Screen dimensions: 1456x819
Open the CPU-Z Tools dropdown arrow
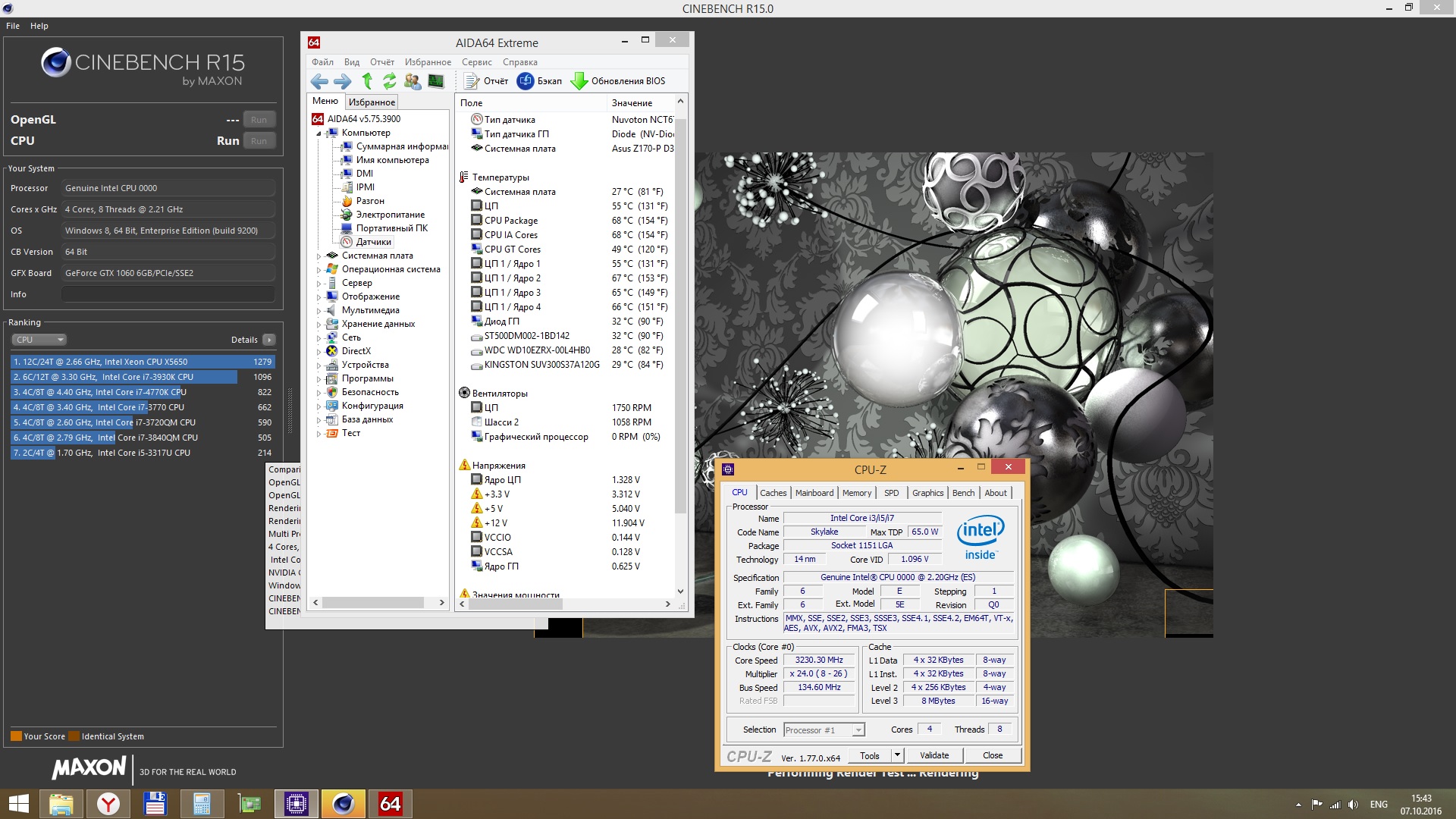(897, 755)
